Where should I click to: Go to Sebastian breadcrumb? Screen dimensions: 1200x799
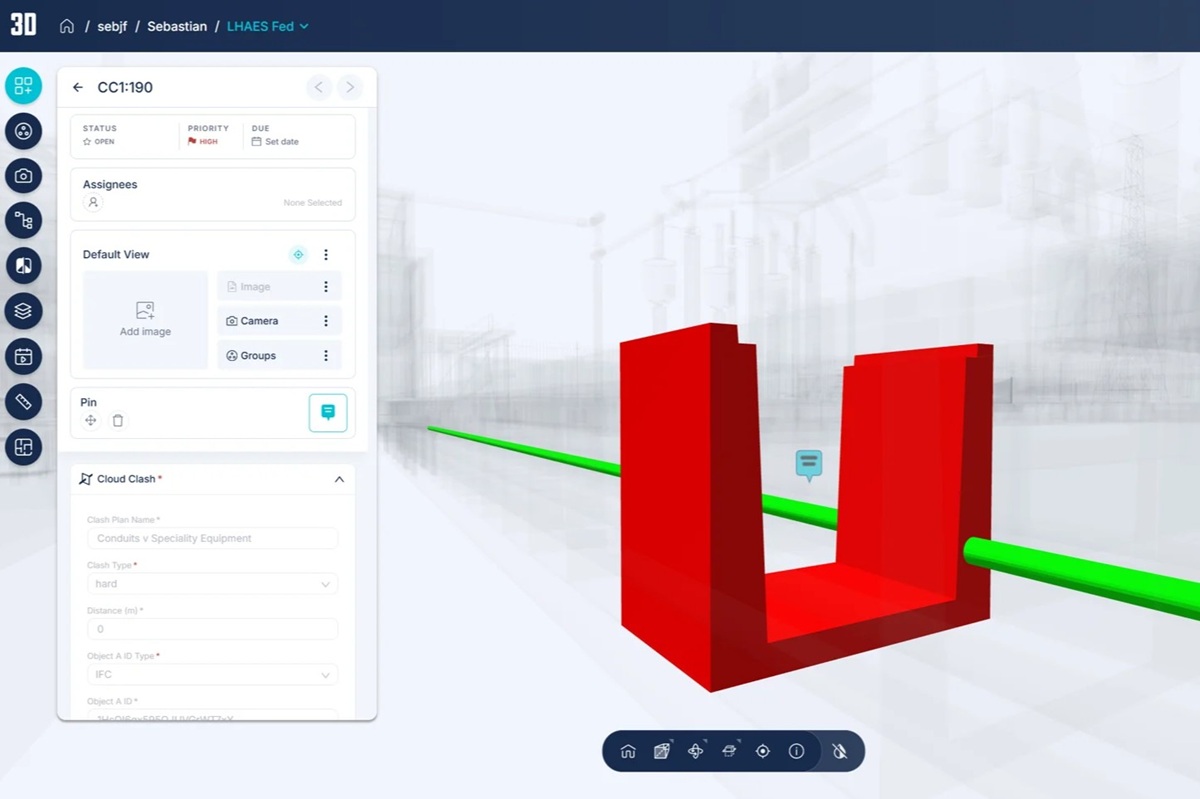[x=177, y=26]
